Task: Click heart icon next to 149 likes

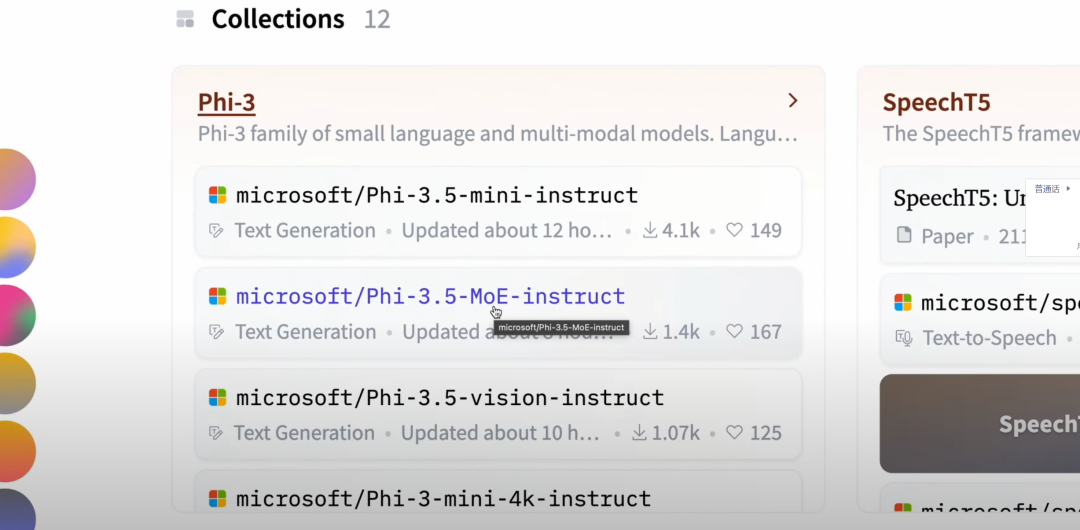Action: [x=735, y=230]
